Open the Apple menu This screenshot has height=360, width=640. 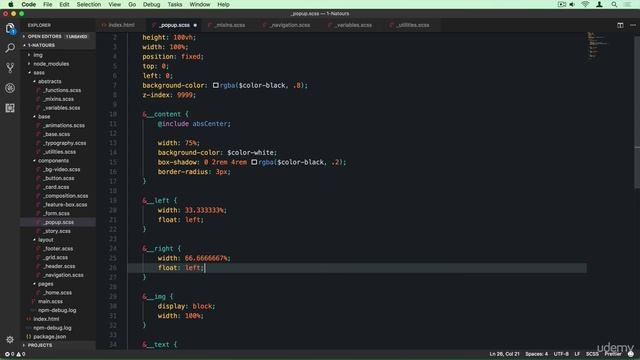point(11,4)
